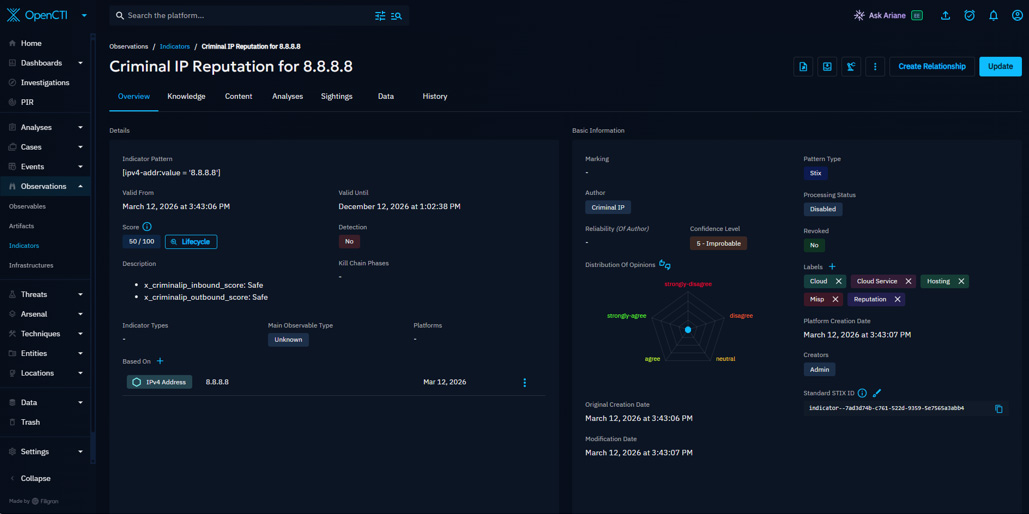This screenshot has width=1029, height=514.
Task: Add a new label with plus icon
Action: click(832, 267)
